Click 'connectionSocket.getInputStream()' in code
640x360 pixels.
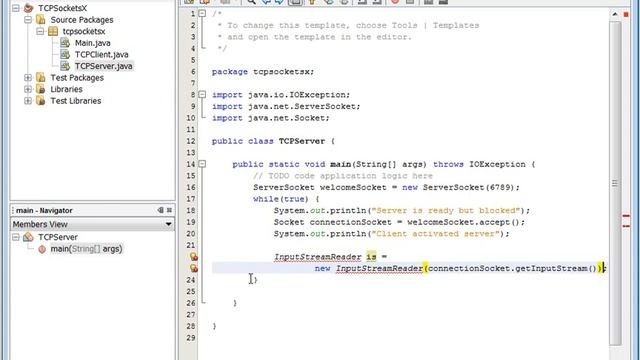(512, 268)
